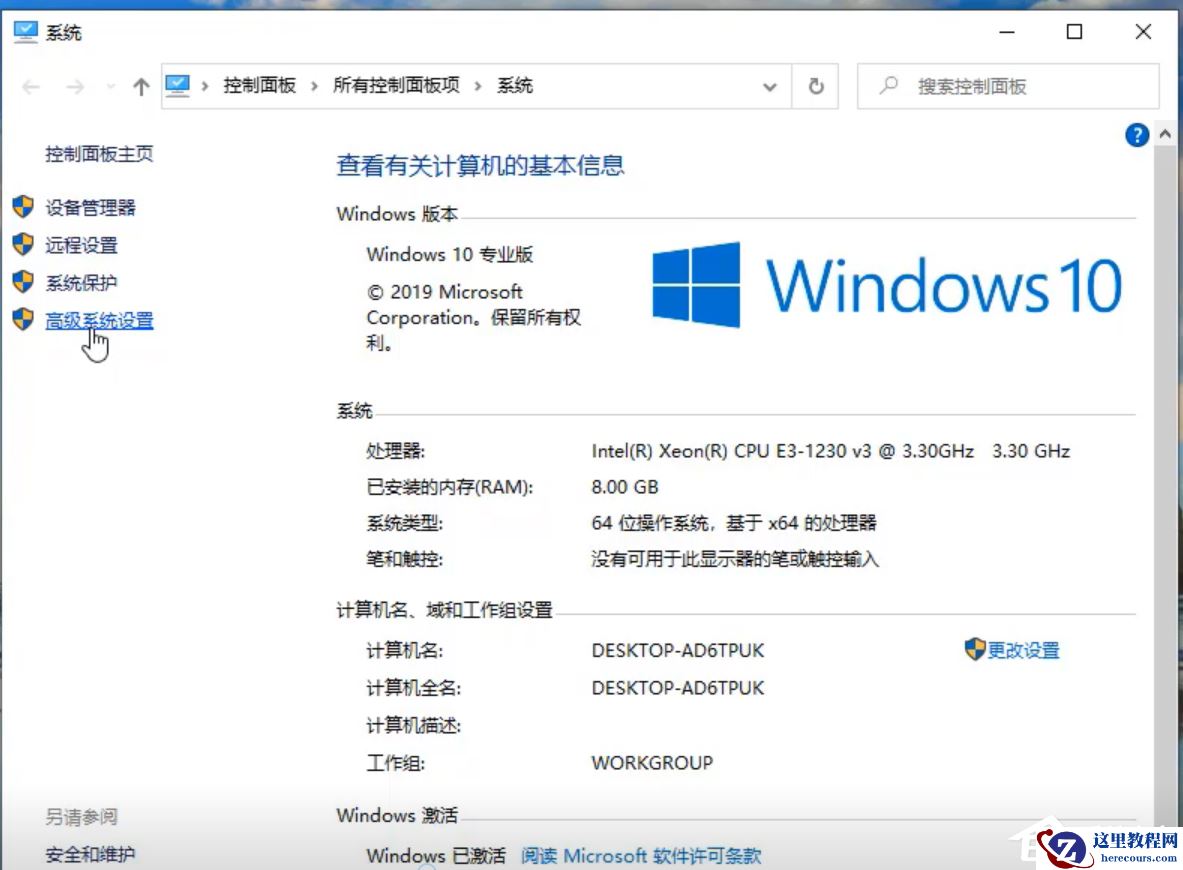1183x870 pixels.
Task: Click the shield icon beside 系统保护
Action: pyautogui.click(x=23, y=282)
